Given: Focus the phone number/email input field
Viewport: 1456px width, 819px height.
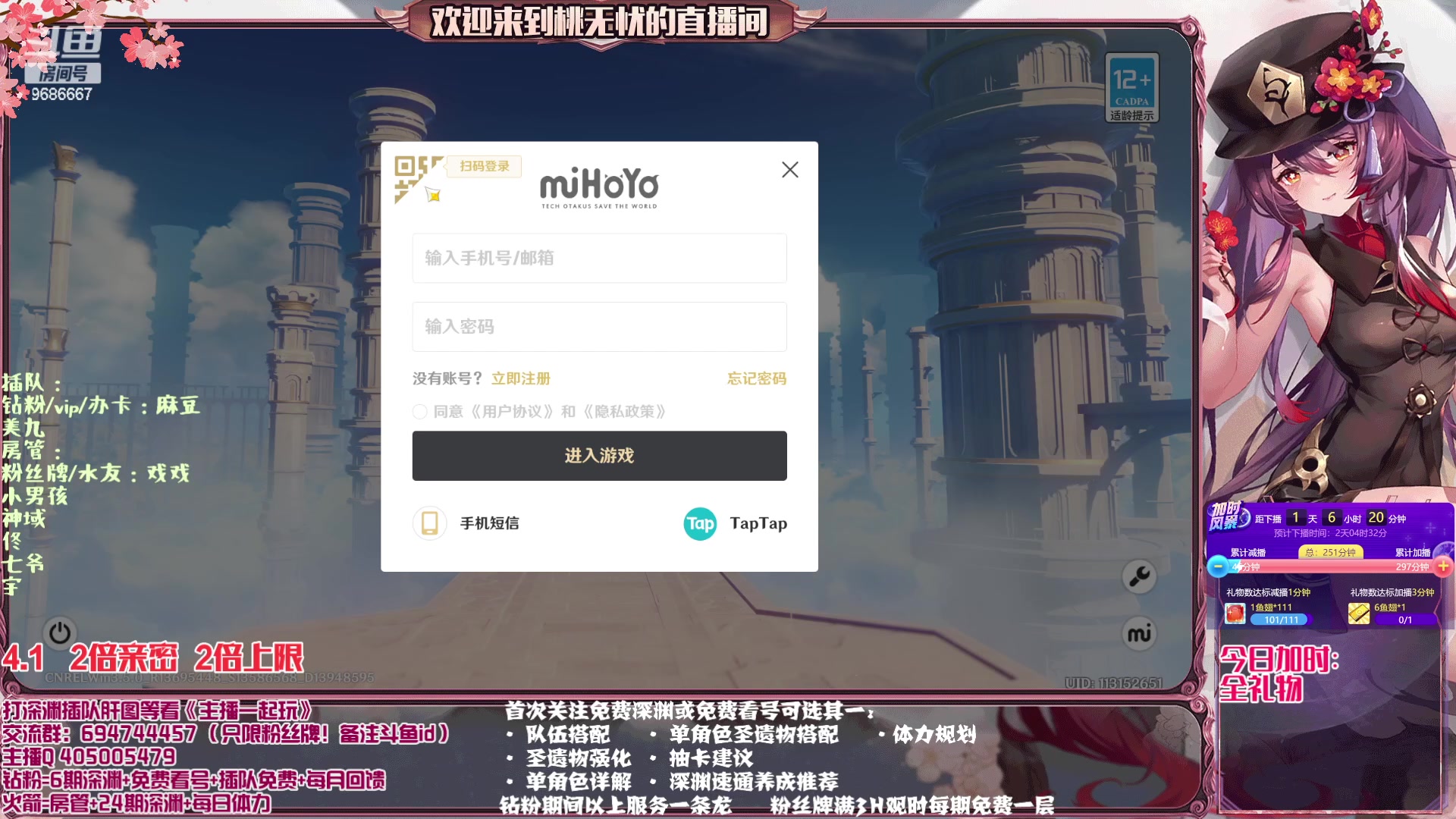Looking at the screenshot, I should pos(599,258).
